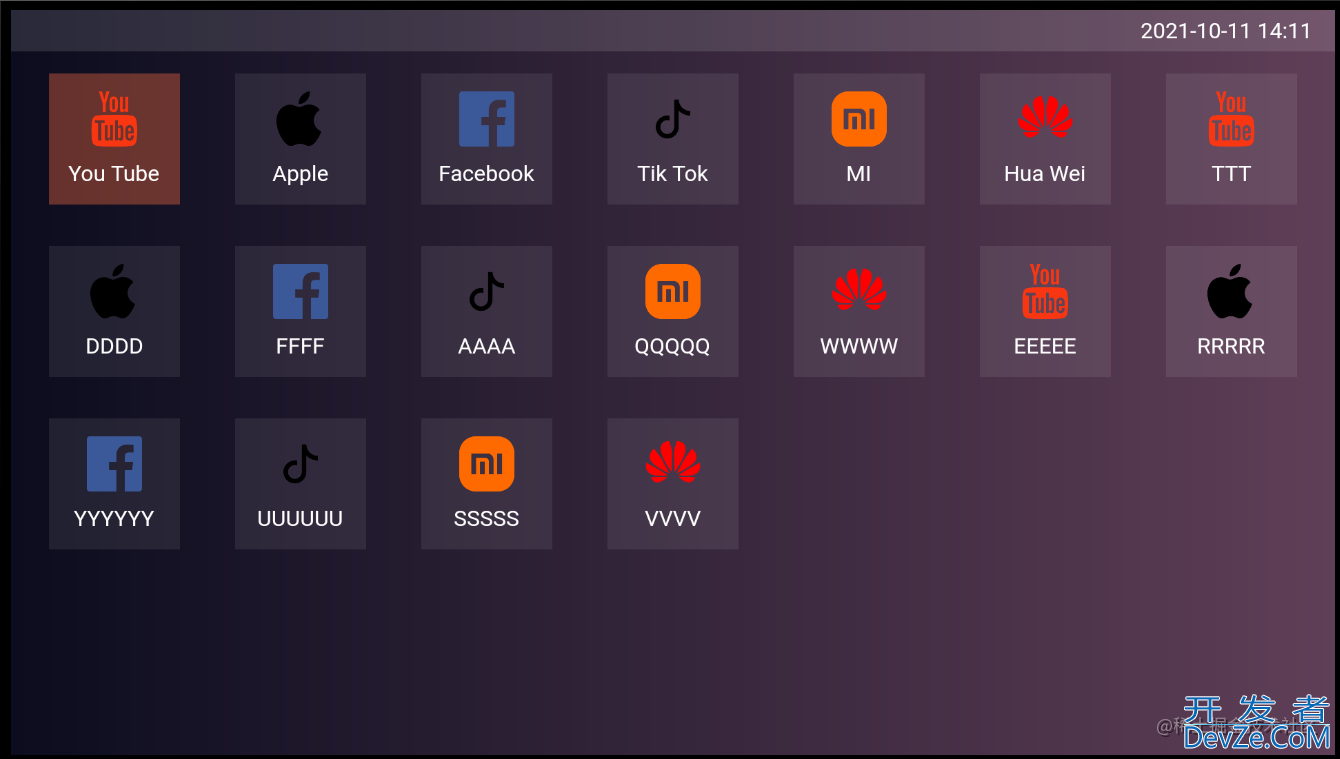Open the You Tube app tile

tap(114, 139)
